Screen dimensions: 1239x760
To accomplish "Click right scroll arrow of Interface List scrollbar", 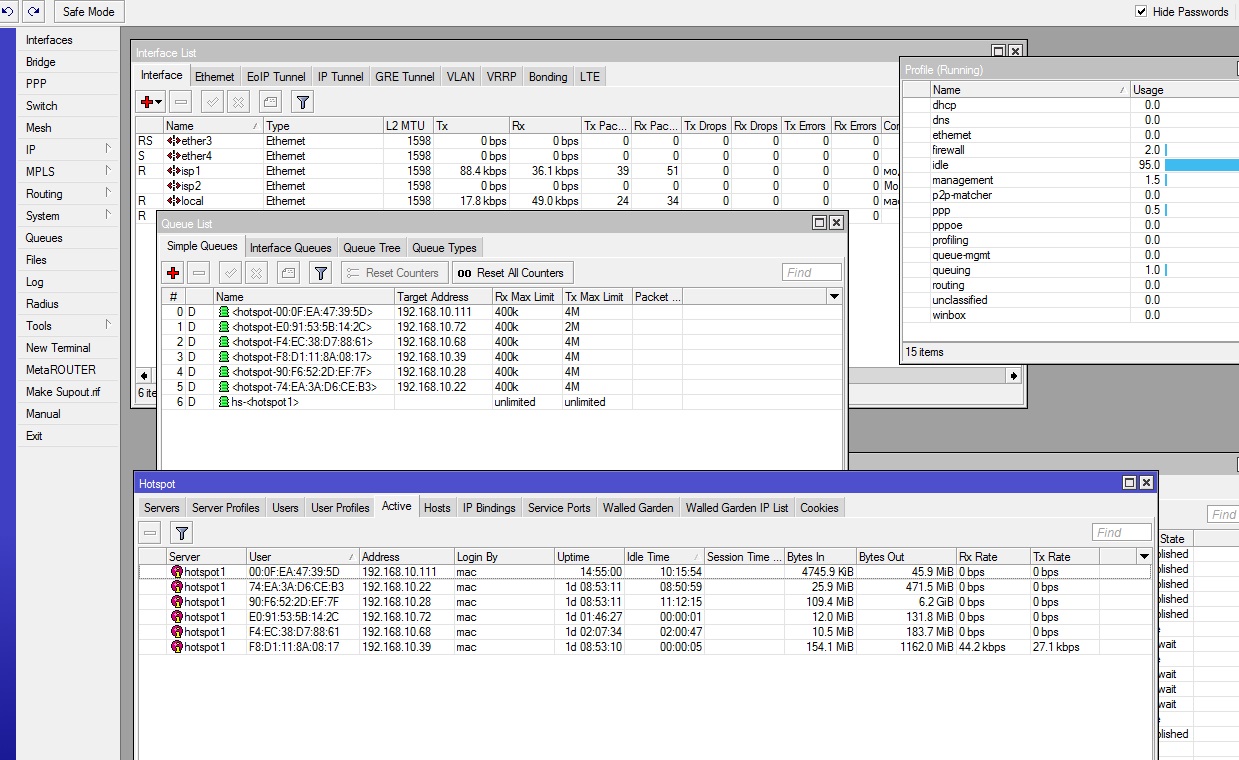I will tap(1013, 376).
